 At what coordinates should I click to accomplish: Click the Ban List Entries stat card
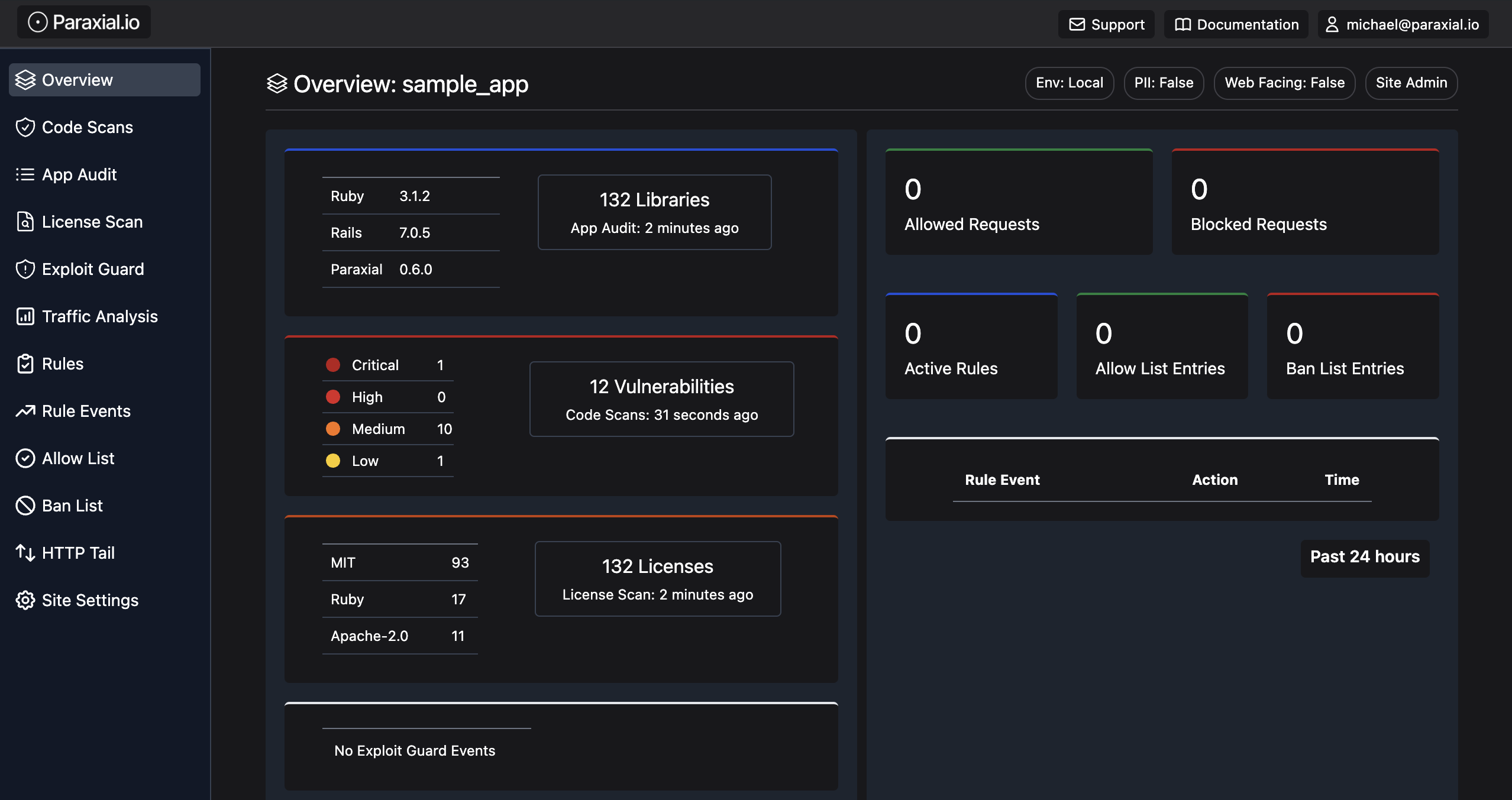pos(1353,346)
